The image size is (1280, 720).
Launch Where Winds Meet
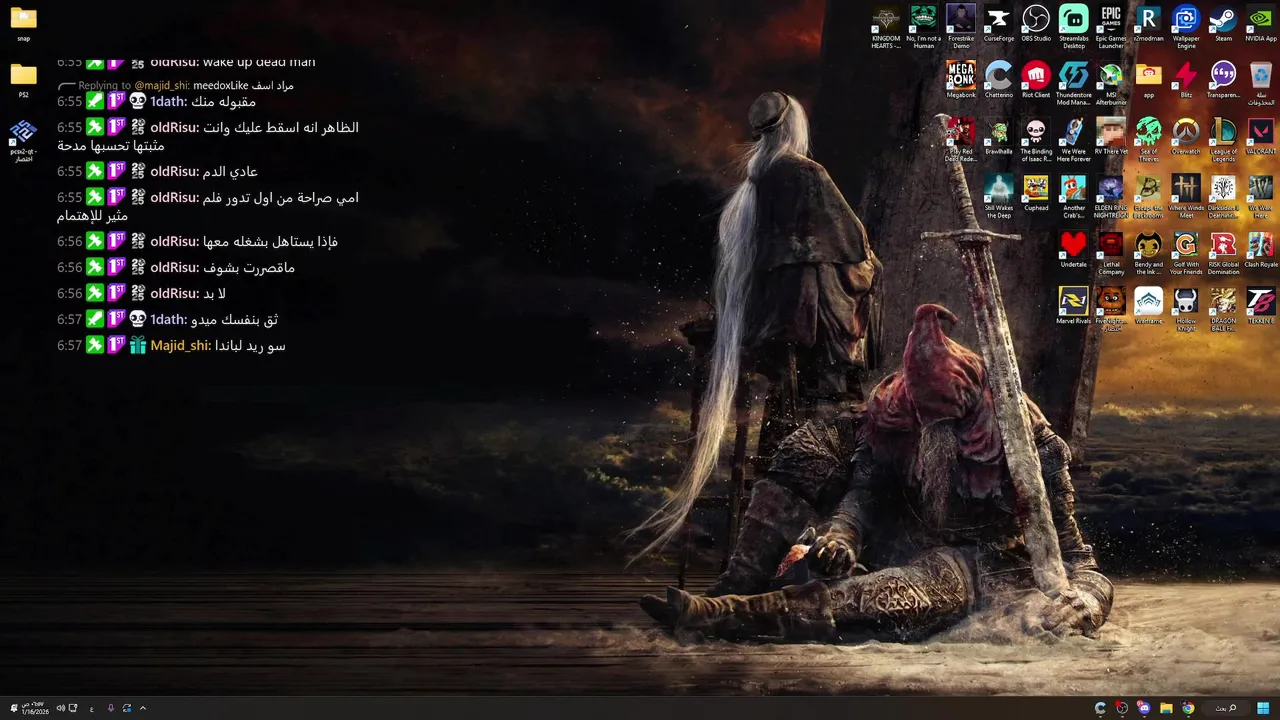[1186, 195]
